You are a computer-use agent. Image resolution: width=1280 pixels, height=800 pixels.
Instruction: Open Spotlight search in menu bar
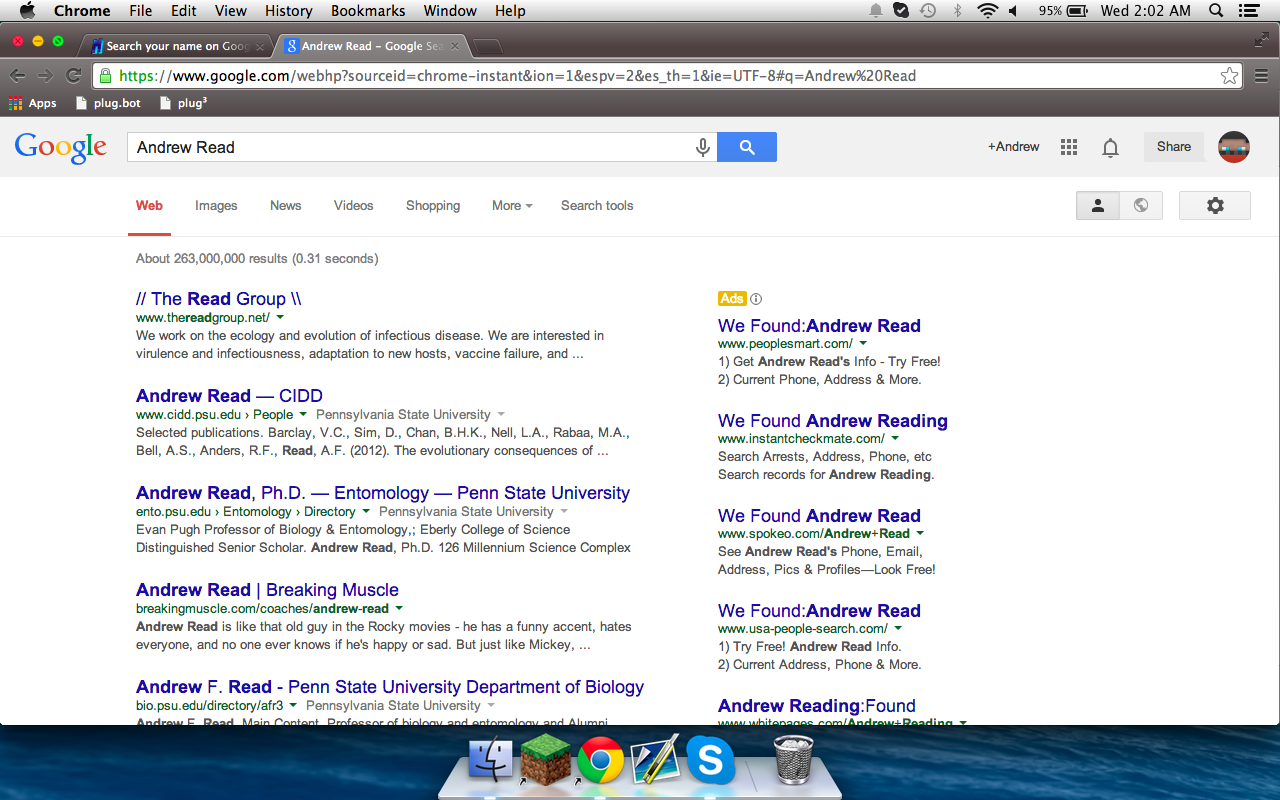coord(1216,11)
